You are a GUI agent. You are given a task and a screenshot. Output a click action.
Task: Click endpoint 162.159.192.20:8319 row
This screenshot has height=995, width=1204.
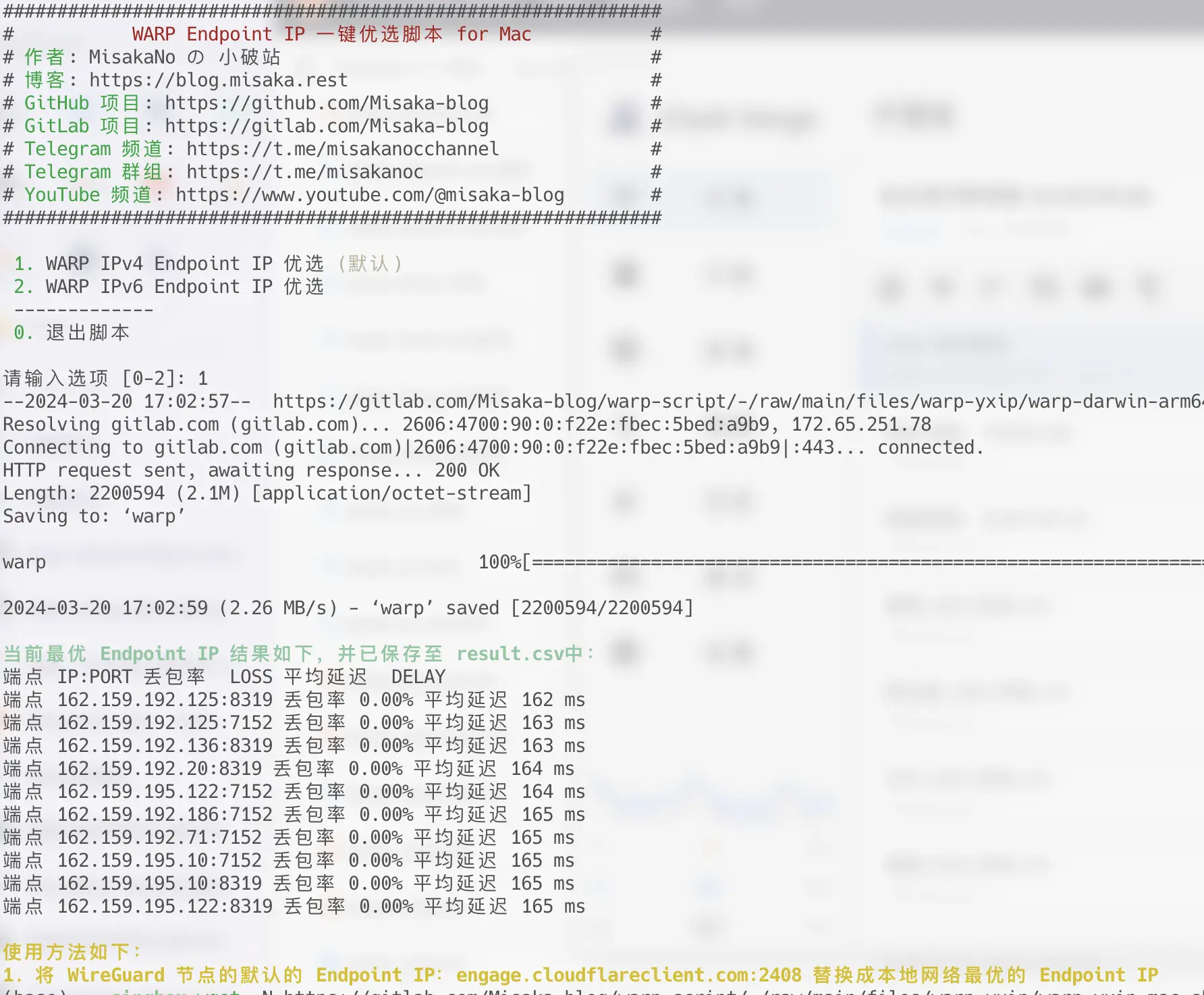159,769
